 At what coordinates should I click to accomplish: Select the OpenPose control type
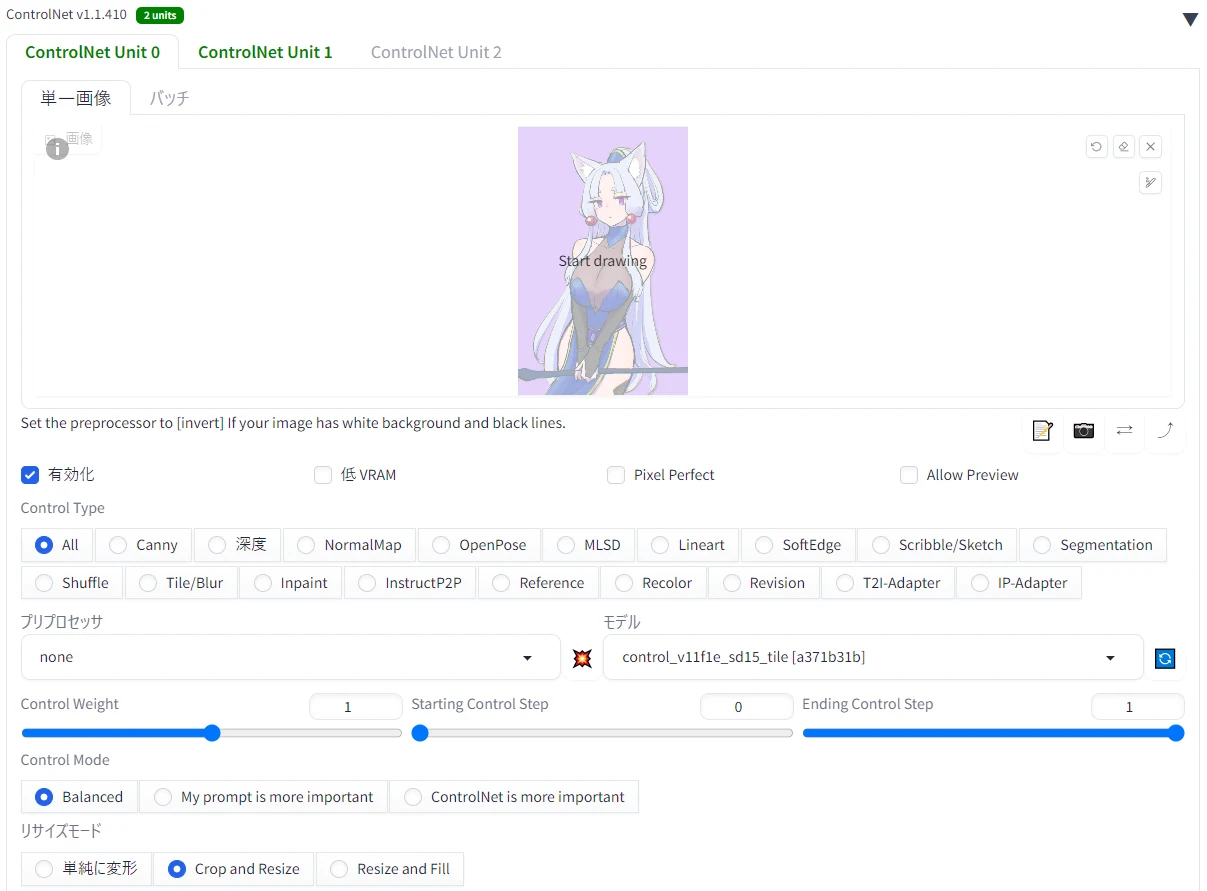click(480, 545)
